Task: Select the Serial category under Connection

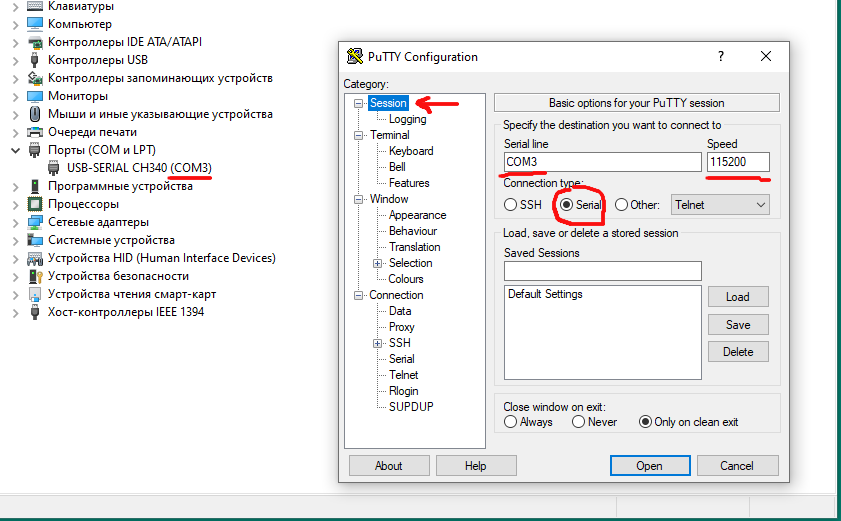Action: point(401,358)
